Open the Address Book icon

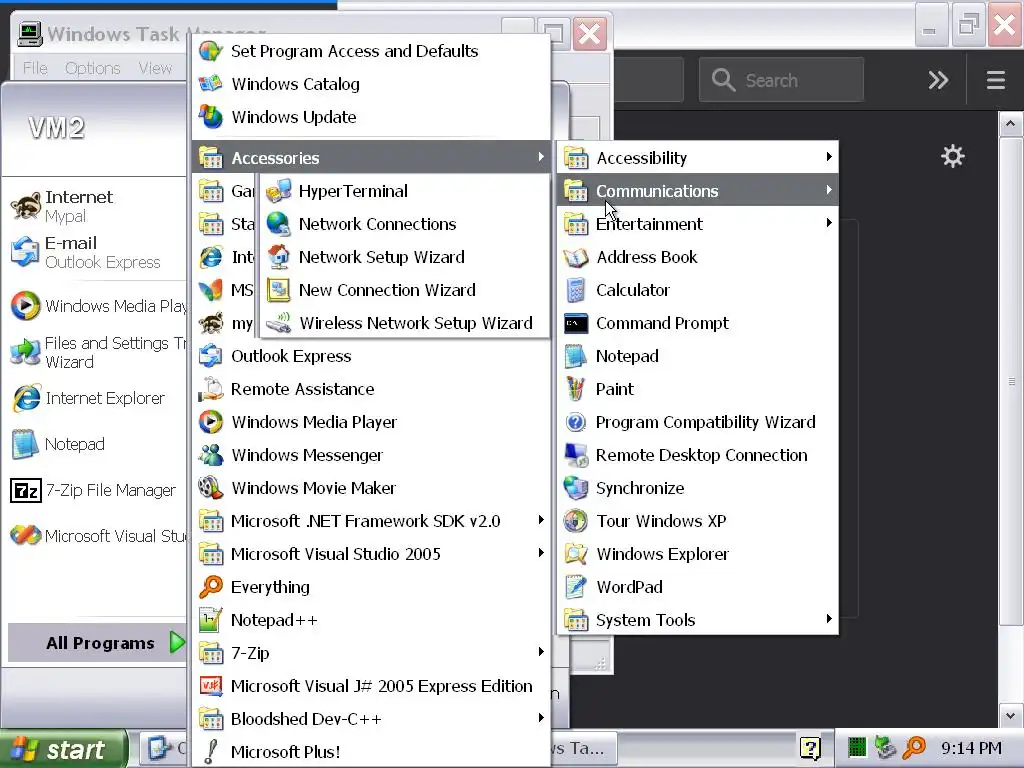tap(576, 257)
